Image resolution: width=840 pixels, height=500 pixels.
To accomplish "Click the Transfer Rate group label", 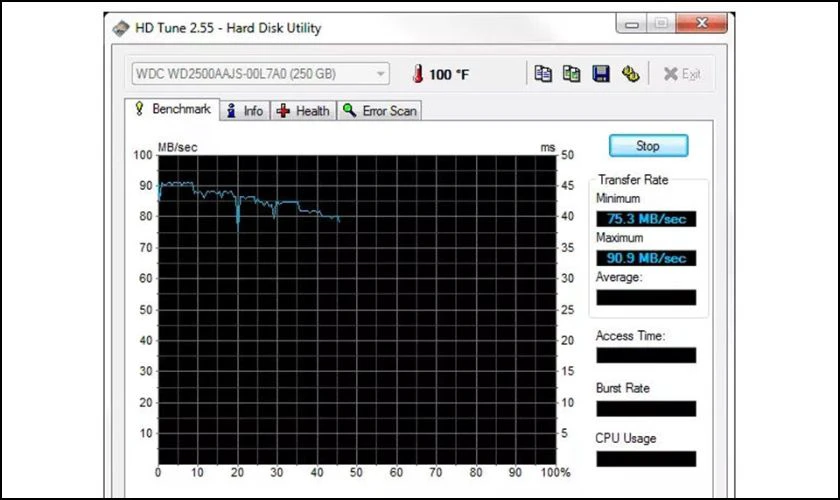I will (x=633, y=180).
